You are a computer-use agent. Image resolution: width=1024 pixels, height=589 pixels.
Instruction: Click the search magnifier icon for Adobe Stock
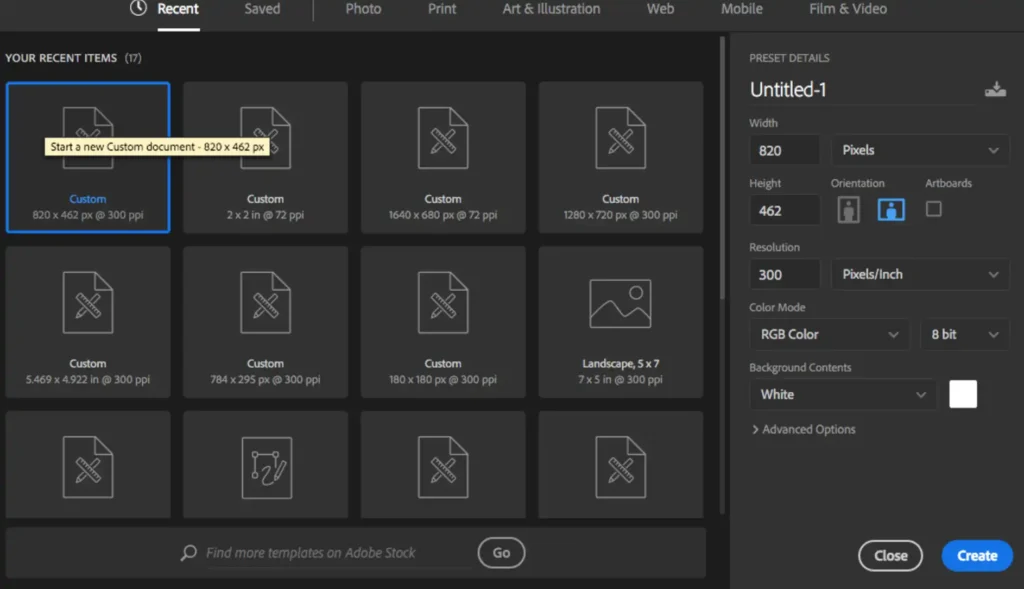coord(188,553)
